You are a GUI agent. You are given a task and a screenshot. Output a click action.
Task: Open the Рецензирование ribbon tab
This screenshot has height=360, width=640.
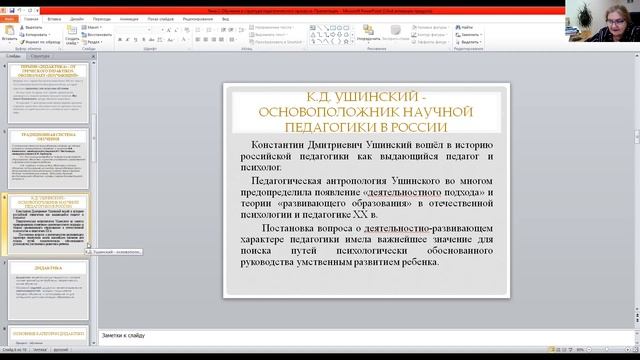coord(198,19)
